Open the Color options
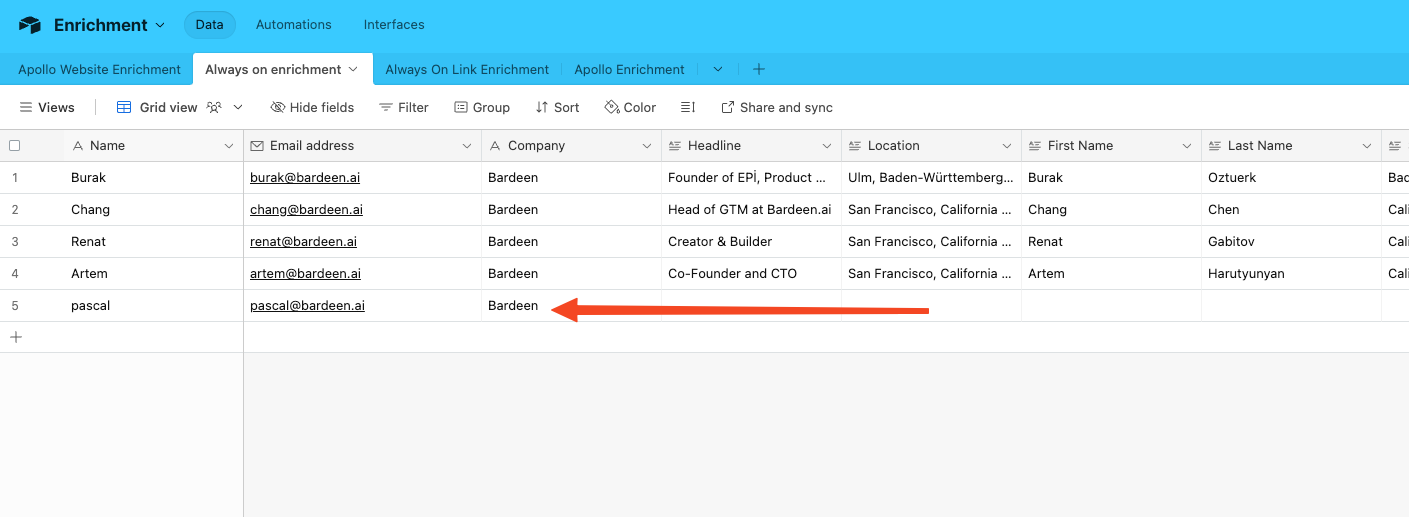The height and width of the screenshot is (517, 1409). pos(630,107)
